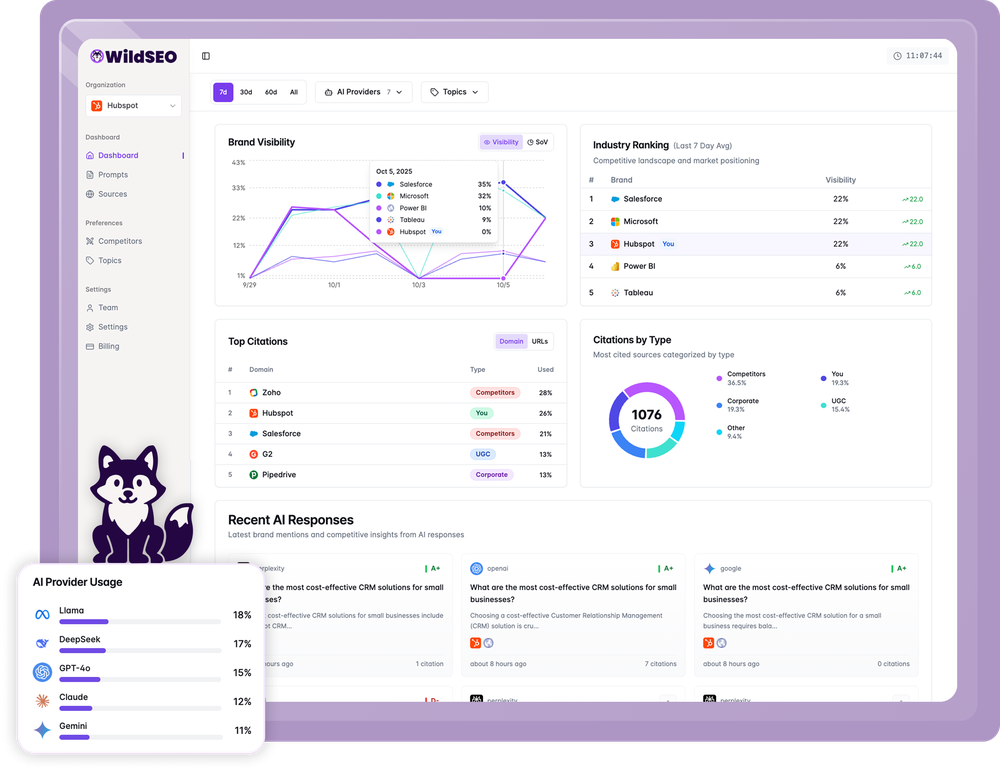The height and width of the screenshot is (771, 1000).
Task: Click the WildSEO logo icon
Action: [97, 56]
